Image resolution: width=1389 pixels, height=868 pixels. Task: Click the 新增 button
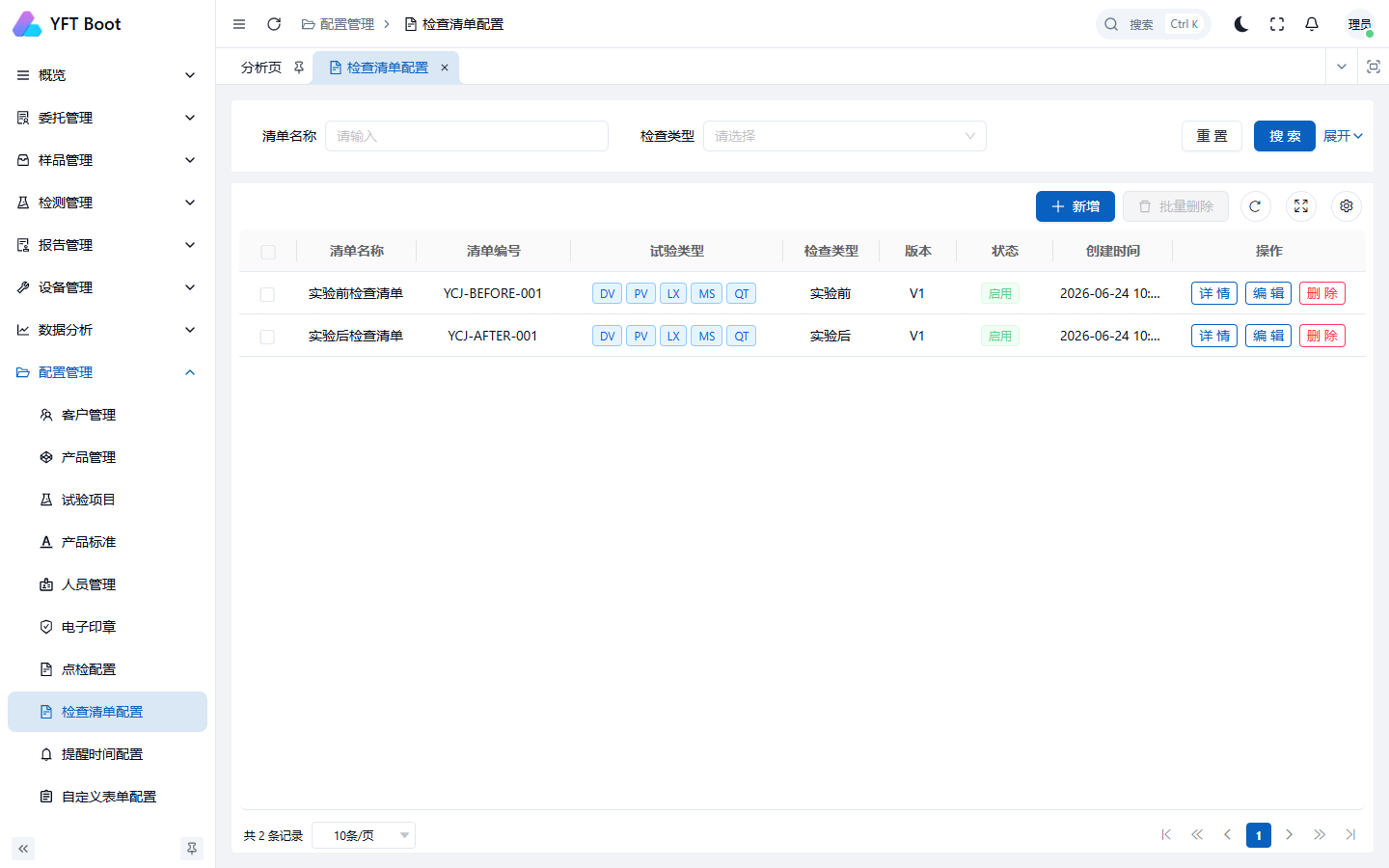pos(1076,206)
